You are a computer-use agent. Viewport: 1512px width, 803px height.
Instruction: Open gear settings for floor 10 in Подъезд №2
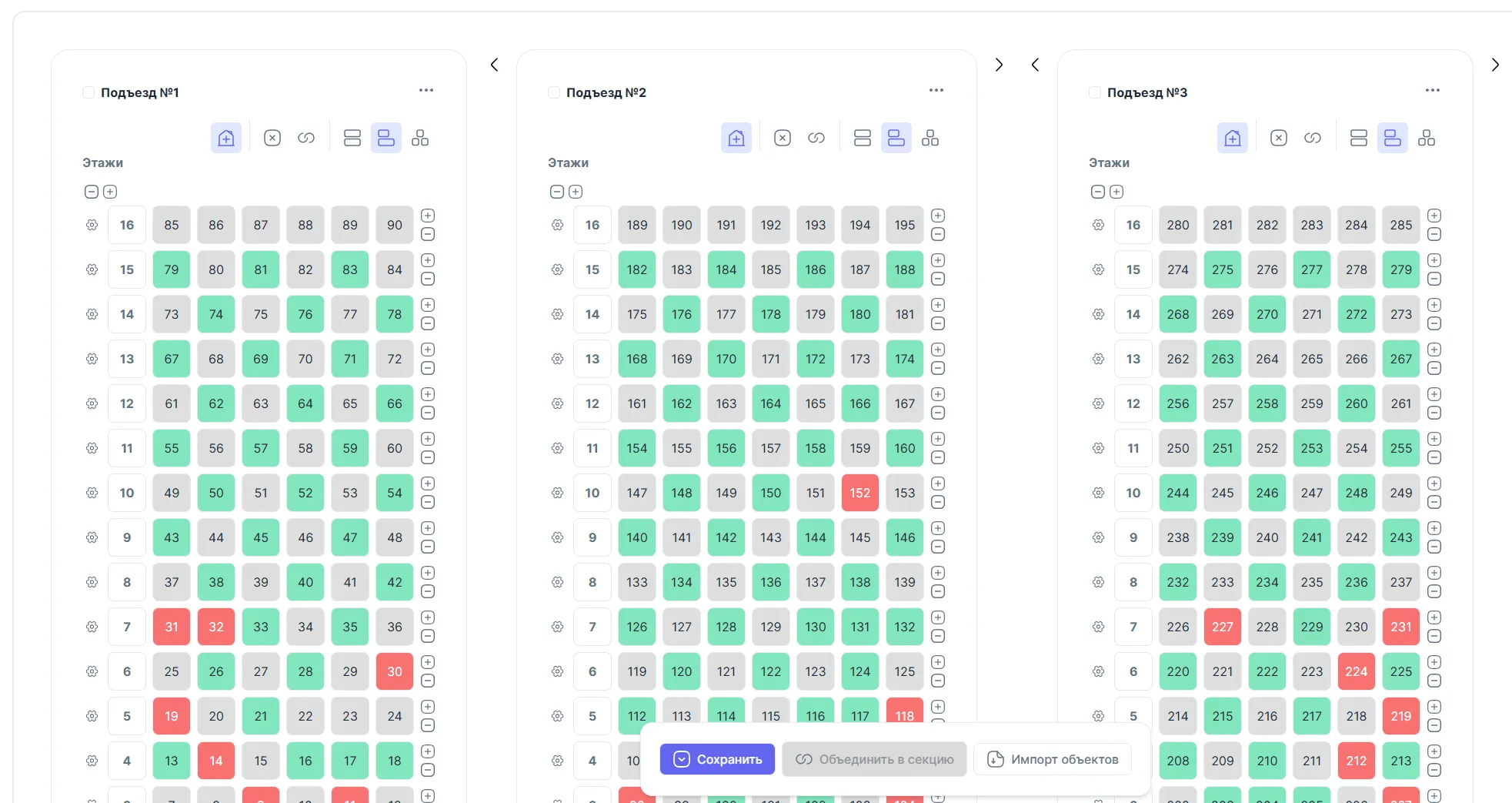click(x=558, y=493)
